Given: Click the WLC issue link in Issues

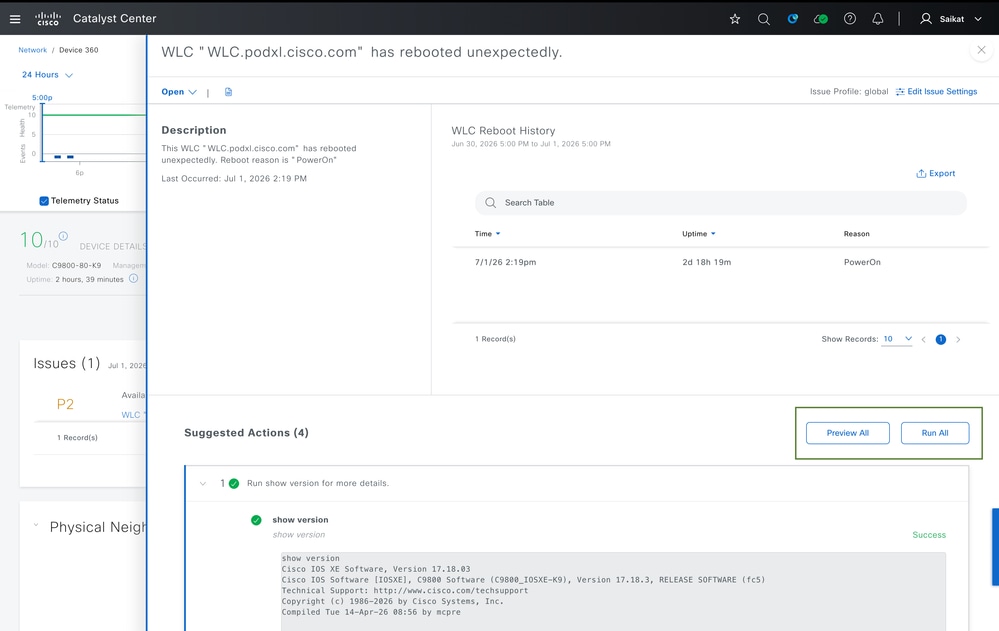Looking at the screenshot, I should (x=133, y=415).
